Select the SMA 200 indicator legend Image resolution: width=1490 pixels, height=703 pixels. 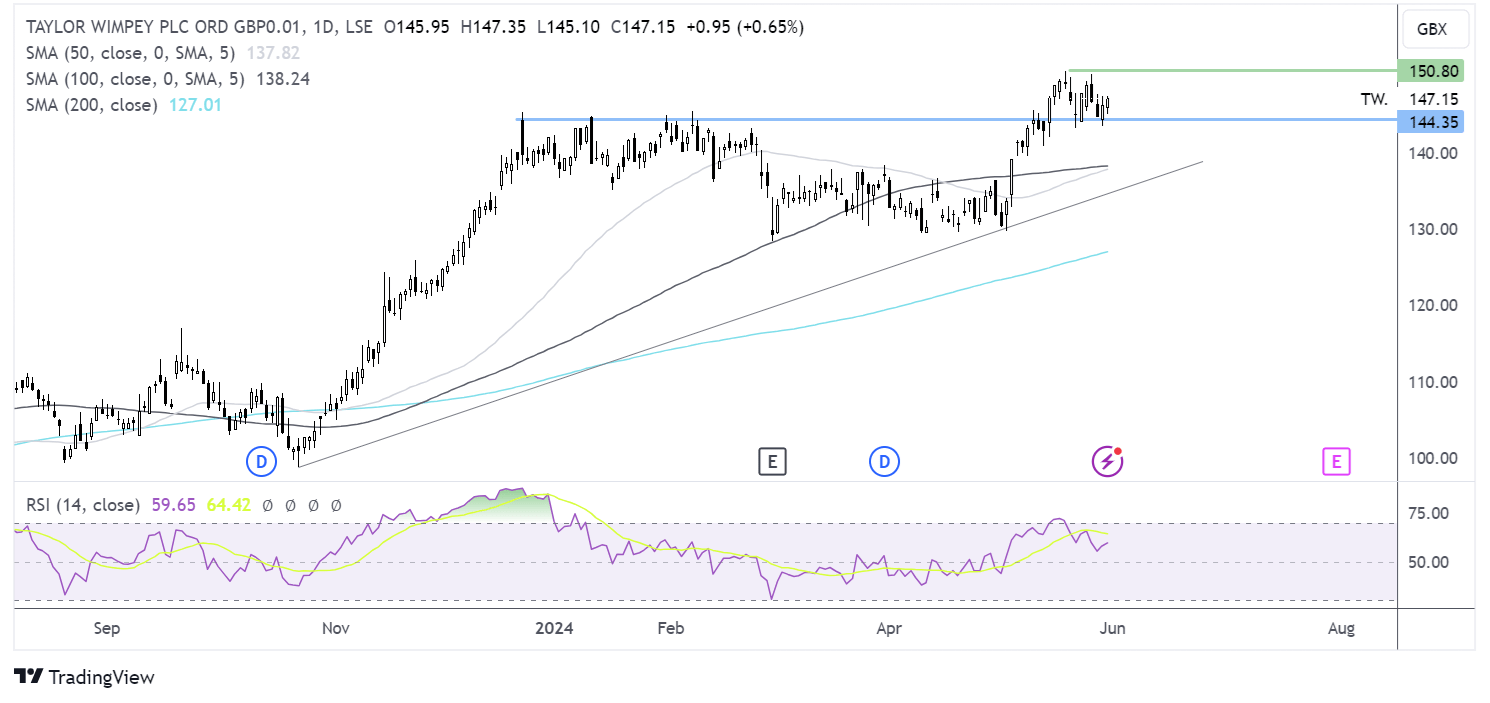pyautogui.click(x=92, y=105)
